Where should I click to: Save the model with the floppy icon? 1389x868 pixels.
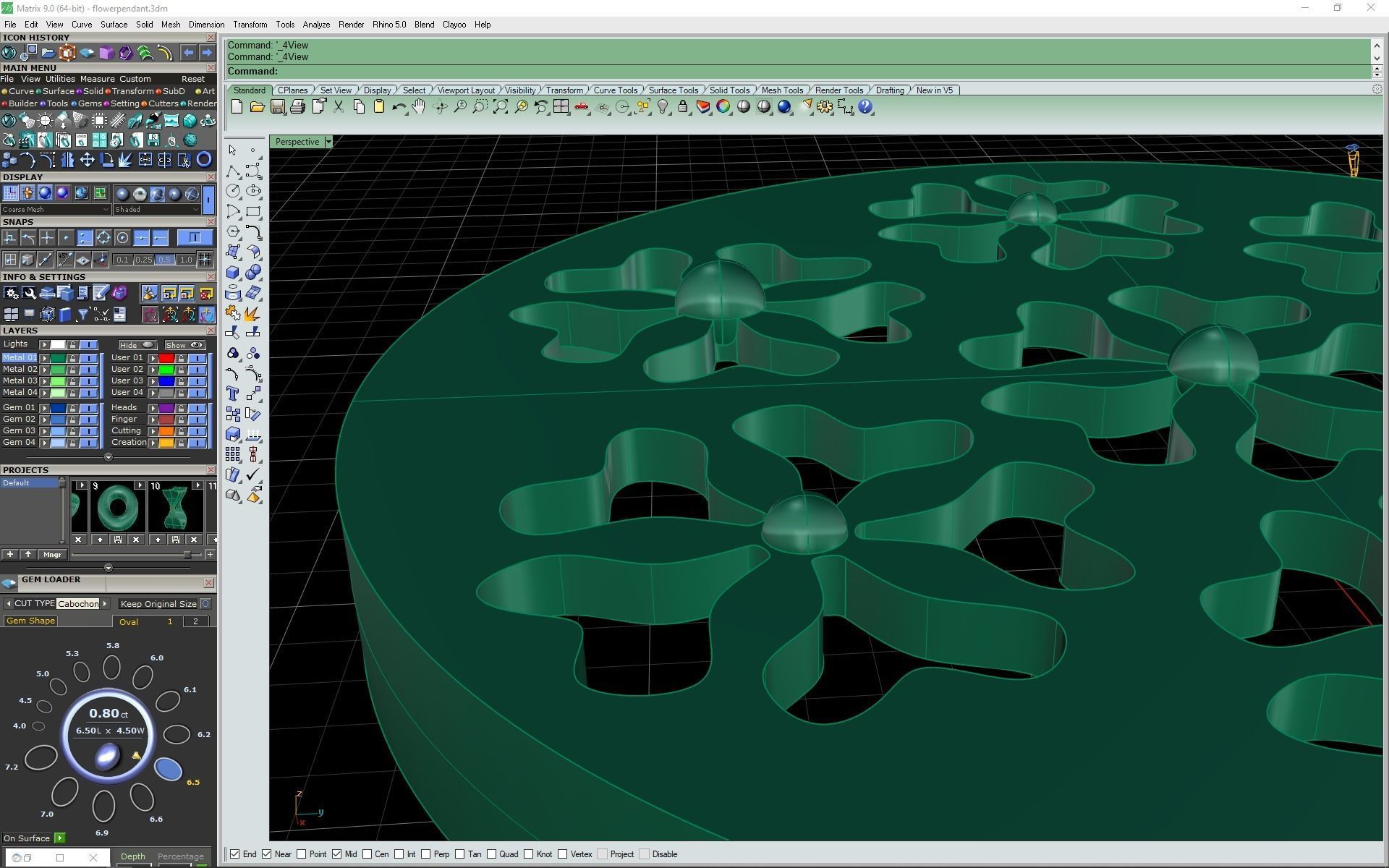click(277, 107)
